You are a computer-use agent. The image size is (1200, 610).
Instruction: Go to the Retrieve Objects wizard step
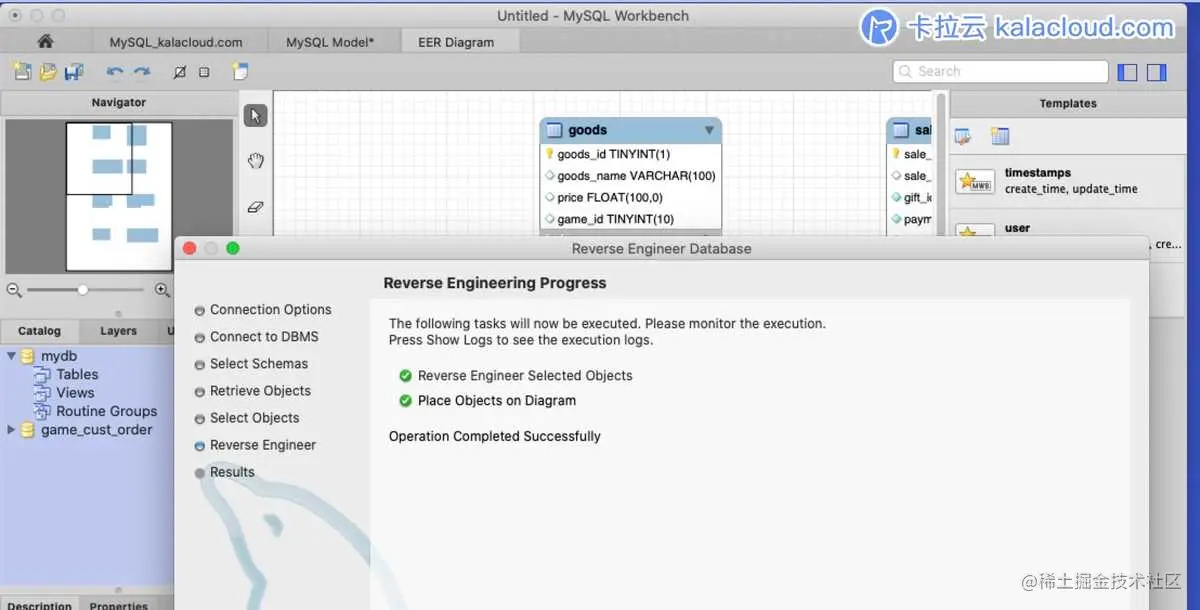pos(260,391)
